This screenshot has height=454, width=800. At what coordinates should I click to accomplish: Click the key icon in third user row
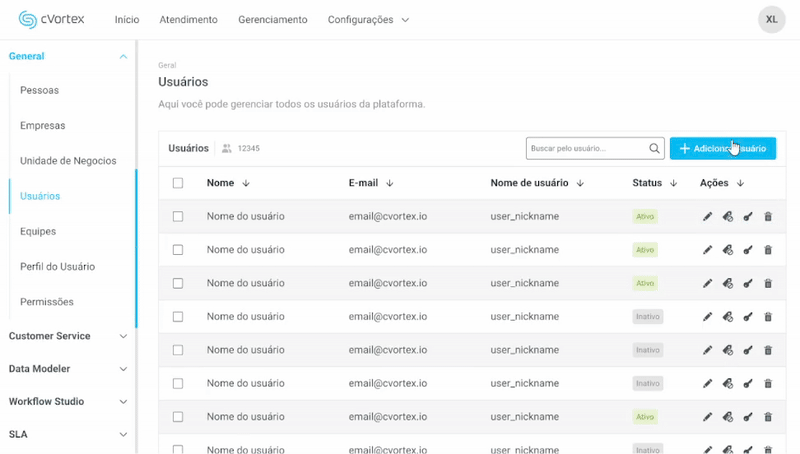[x=748, y=284]
